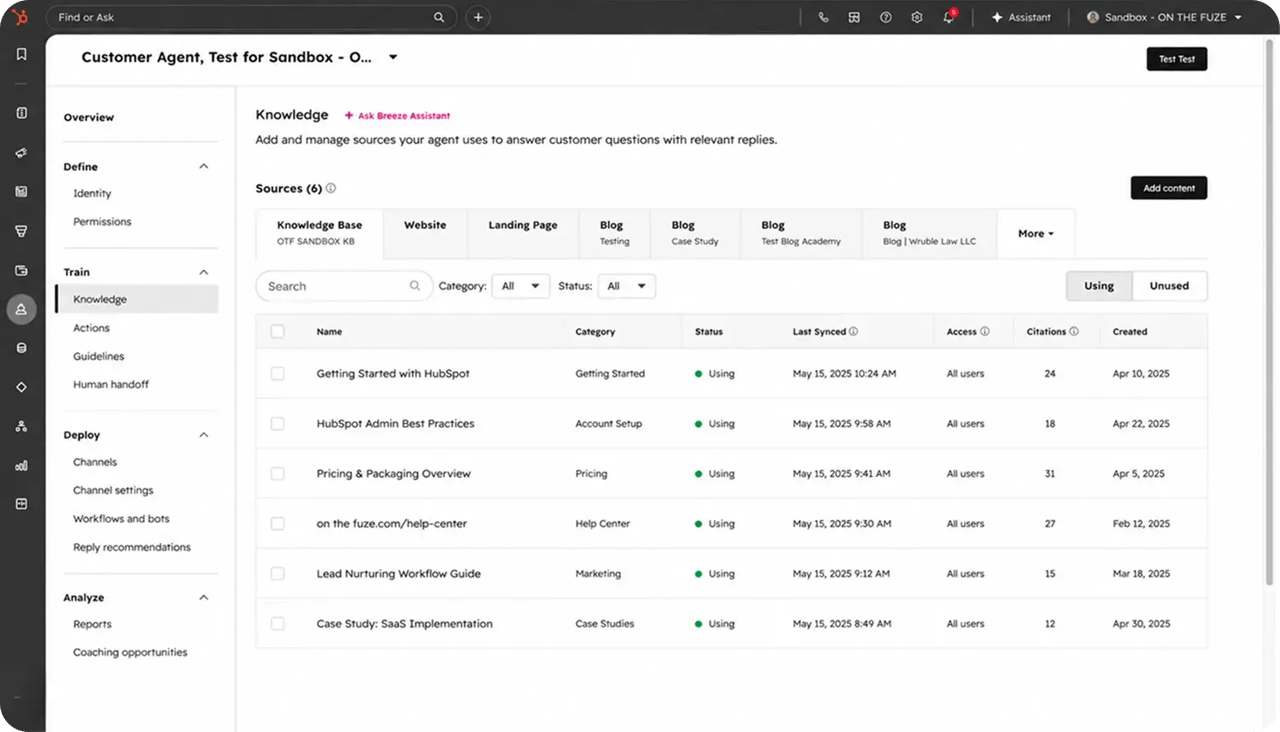
Task: Click the Add content button
Action: [x=1169, y=188]
